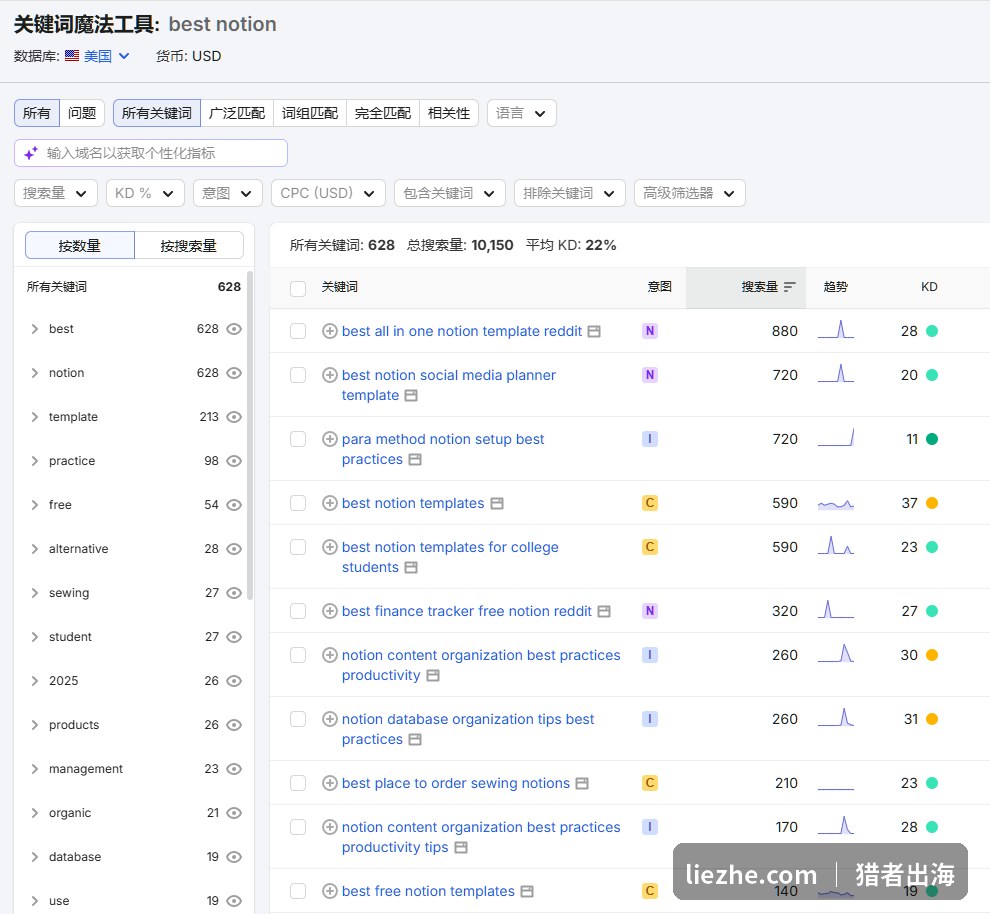This screenshot has width=990, height=914.
Task: Click the plus icon beside 'best place to order sewing notions'
Action: click(x=330, y=783)
